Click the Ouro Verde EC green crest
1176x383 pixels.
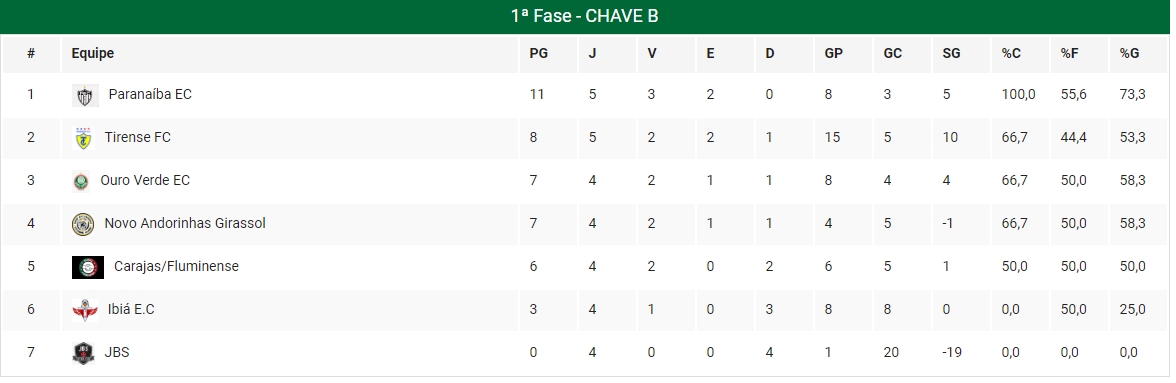click(81, 181)
